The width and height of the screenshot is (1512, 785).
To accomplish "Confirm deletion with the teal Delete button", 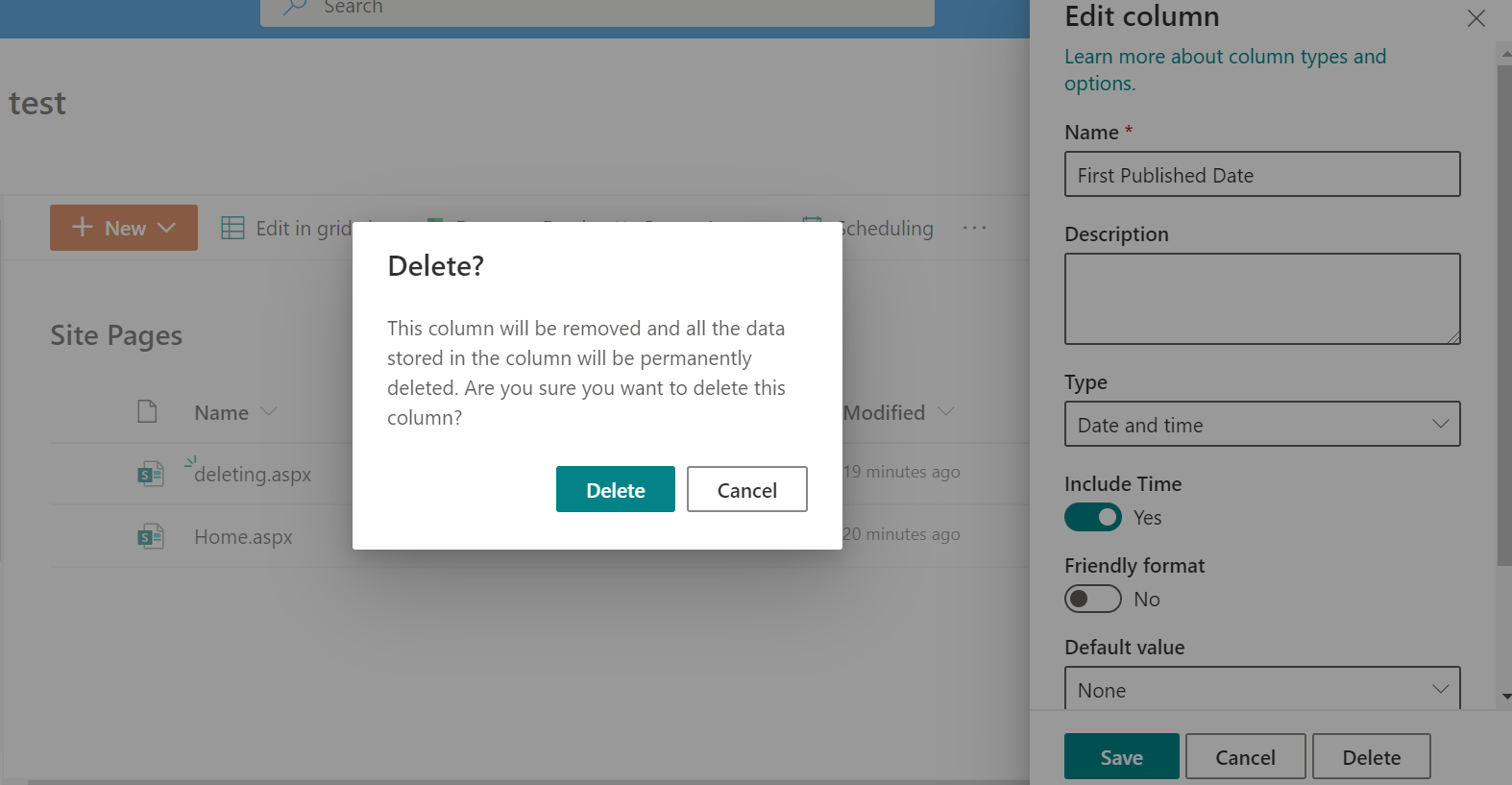I will (615, 489).
